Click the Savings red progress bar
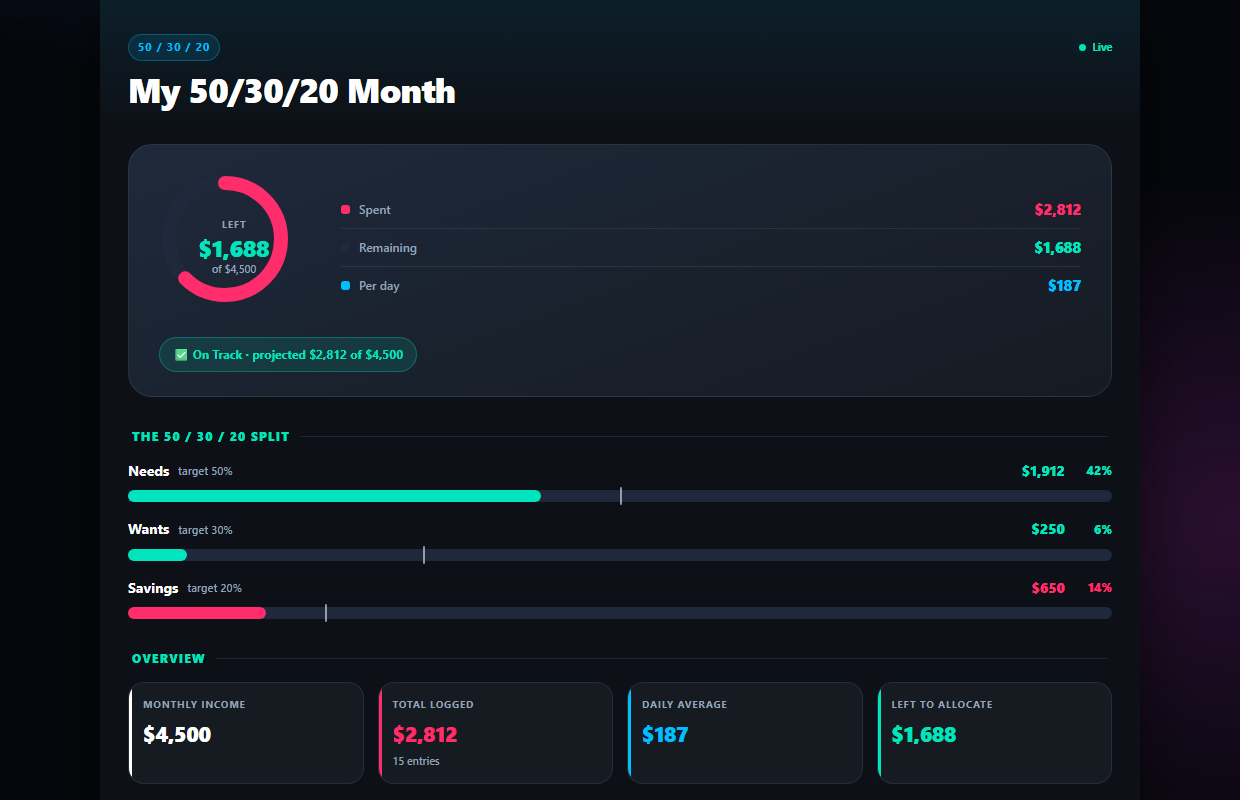This screenshot has width=1240, height=800. (x=197, y=613)
